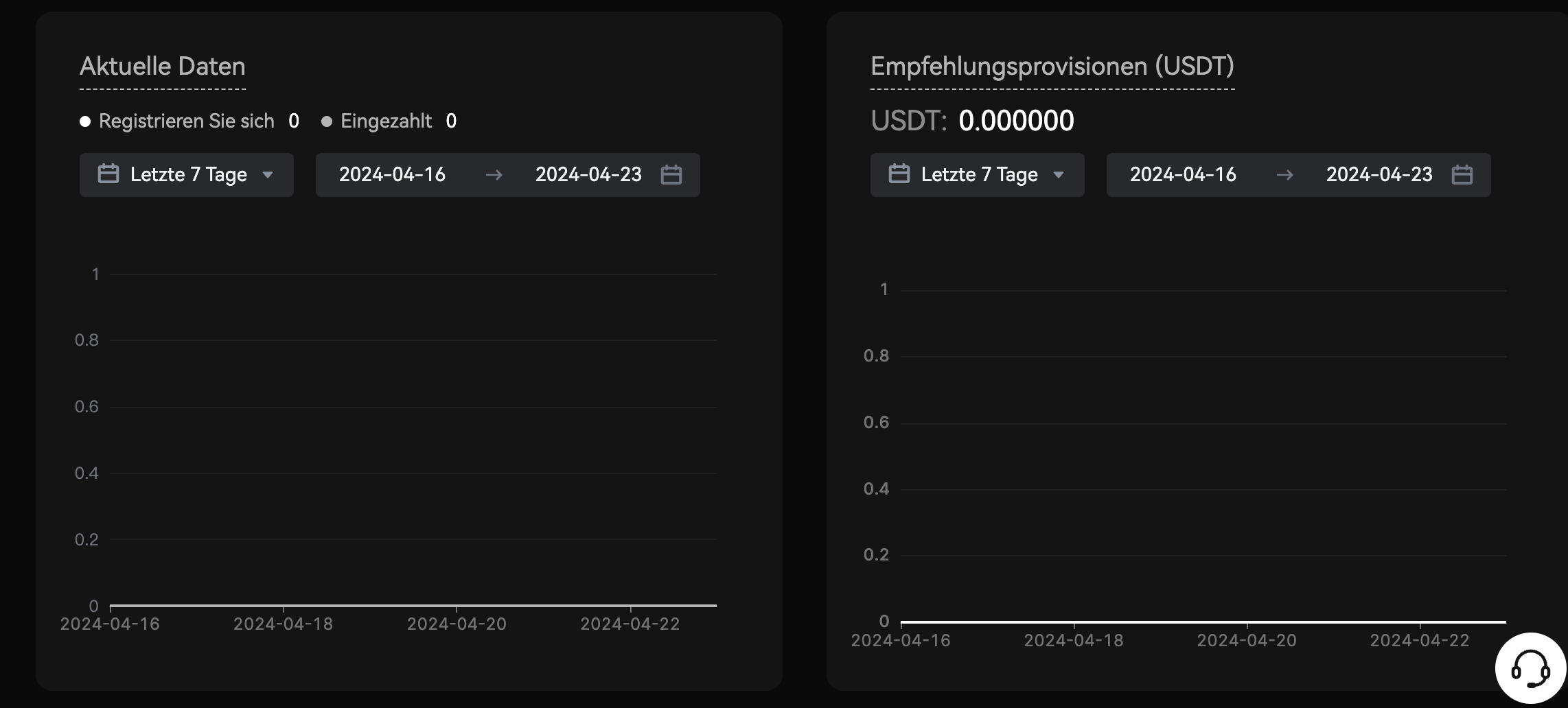Edit end date 2024-04-23 in Empfehlungsprovisionen
The image size is (1568, 708).
pyautogui.click(x=1379, y=175)
